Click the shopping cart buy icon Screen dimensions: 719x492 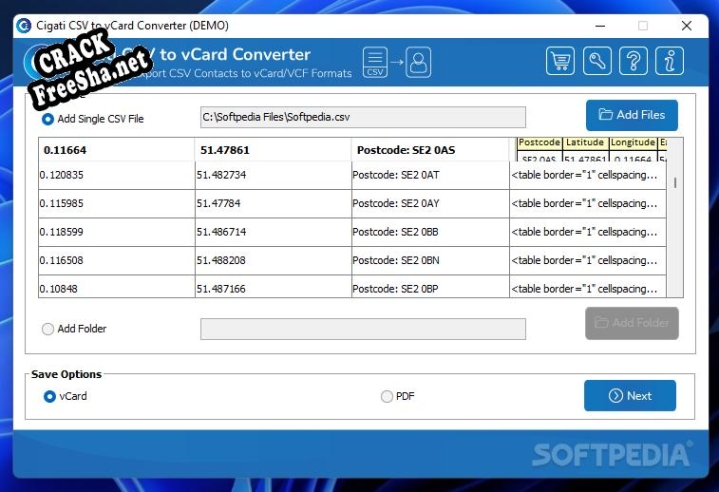(x=561, y=61)
